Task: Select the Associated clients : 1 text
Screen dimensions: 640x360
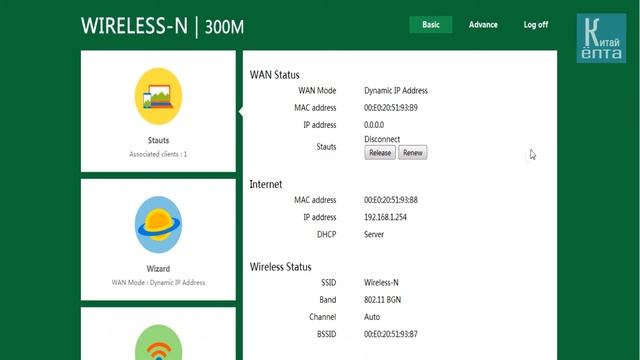Action: click(158, 154)
